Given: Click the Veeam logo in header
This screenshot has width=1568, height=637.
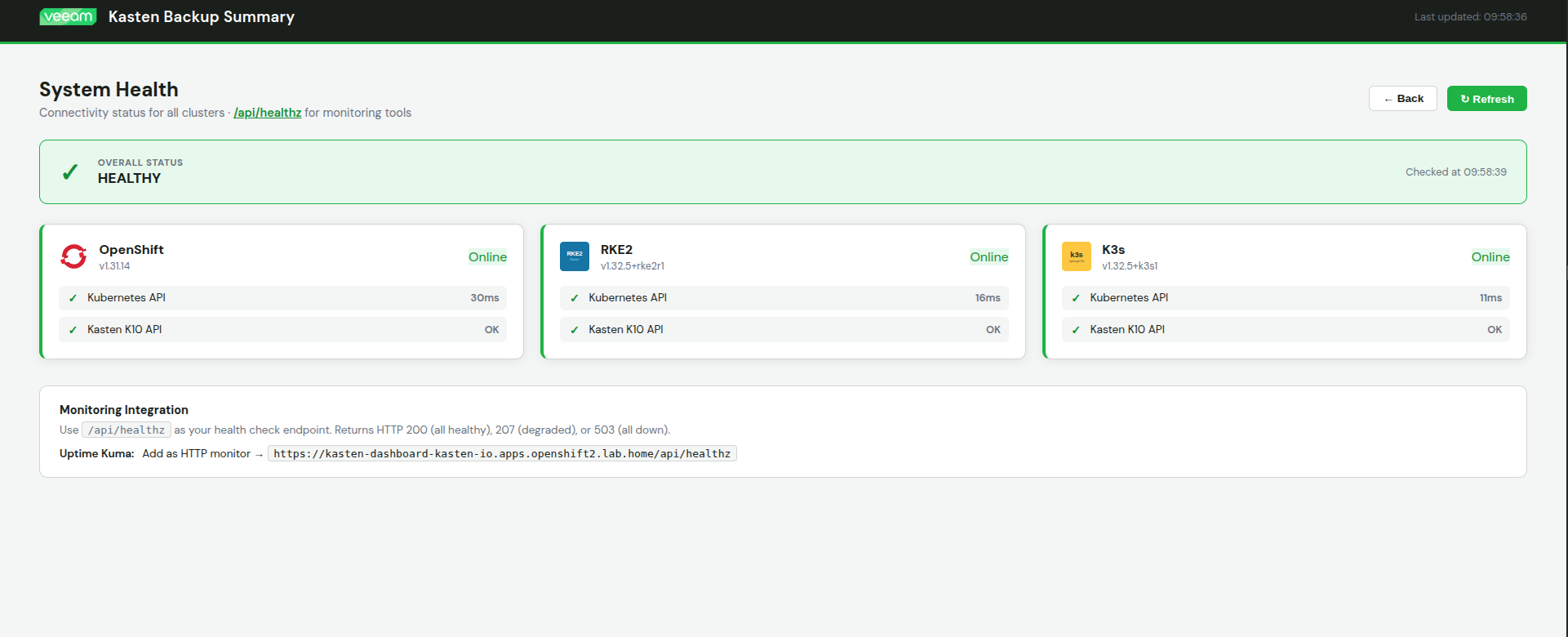Looking at the screenshot, I should click(x=68, y=17).
